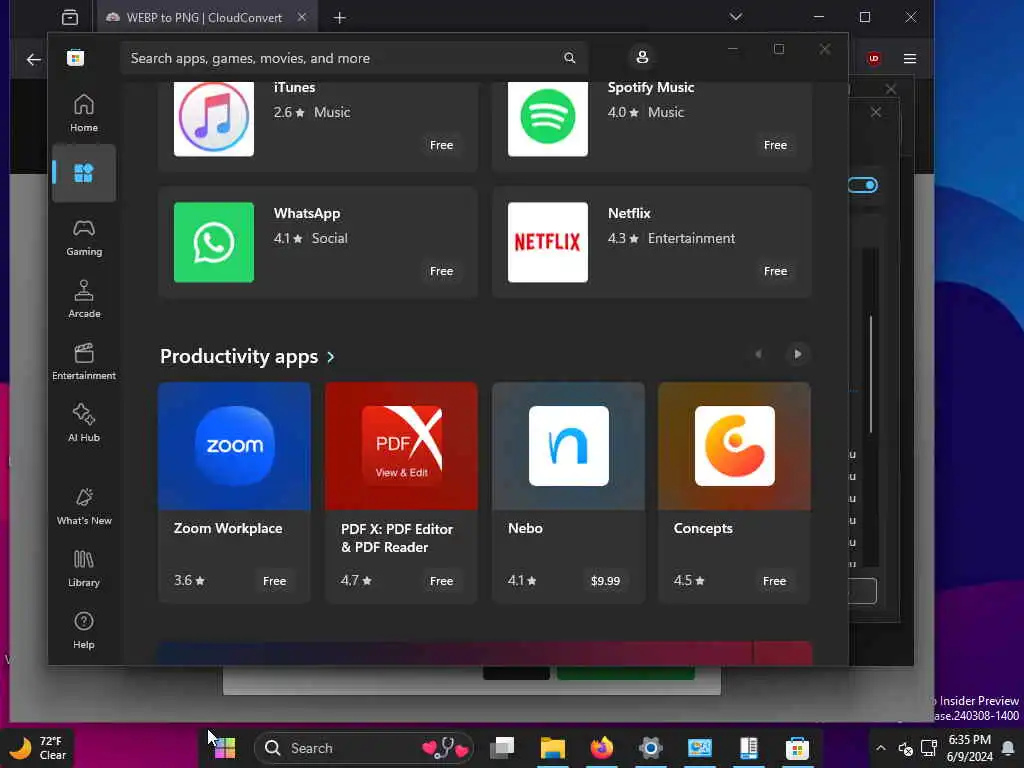Viewport: 1024px width, 768px height.
Task: Close the CloudConvert tab in Firefox
Action: click(x=302, y=18)
